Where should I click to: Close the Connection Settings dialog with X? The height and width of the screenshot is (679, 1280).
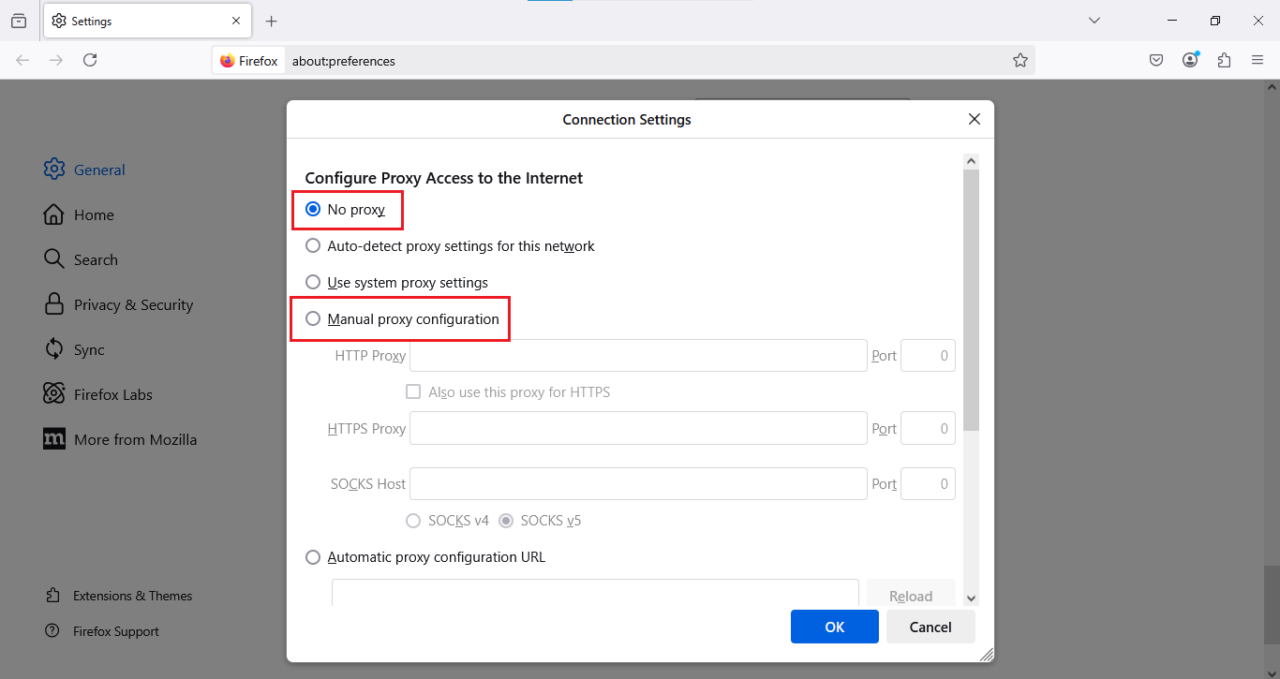pyautogui.click(x=974, y=119)
